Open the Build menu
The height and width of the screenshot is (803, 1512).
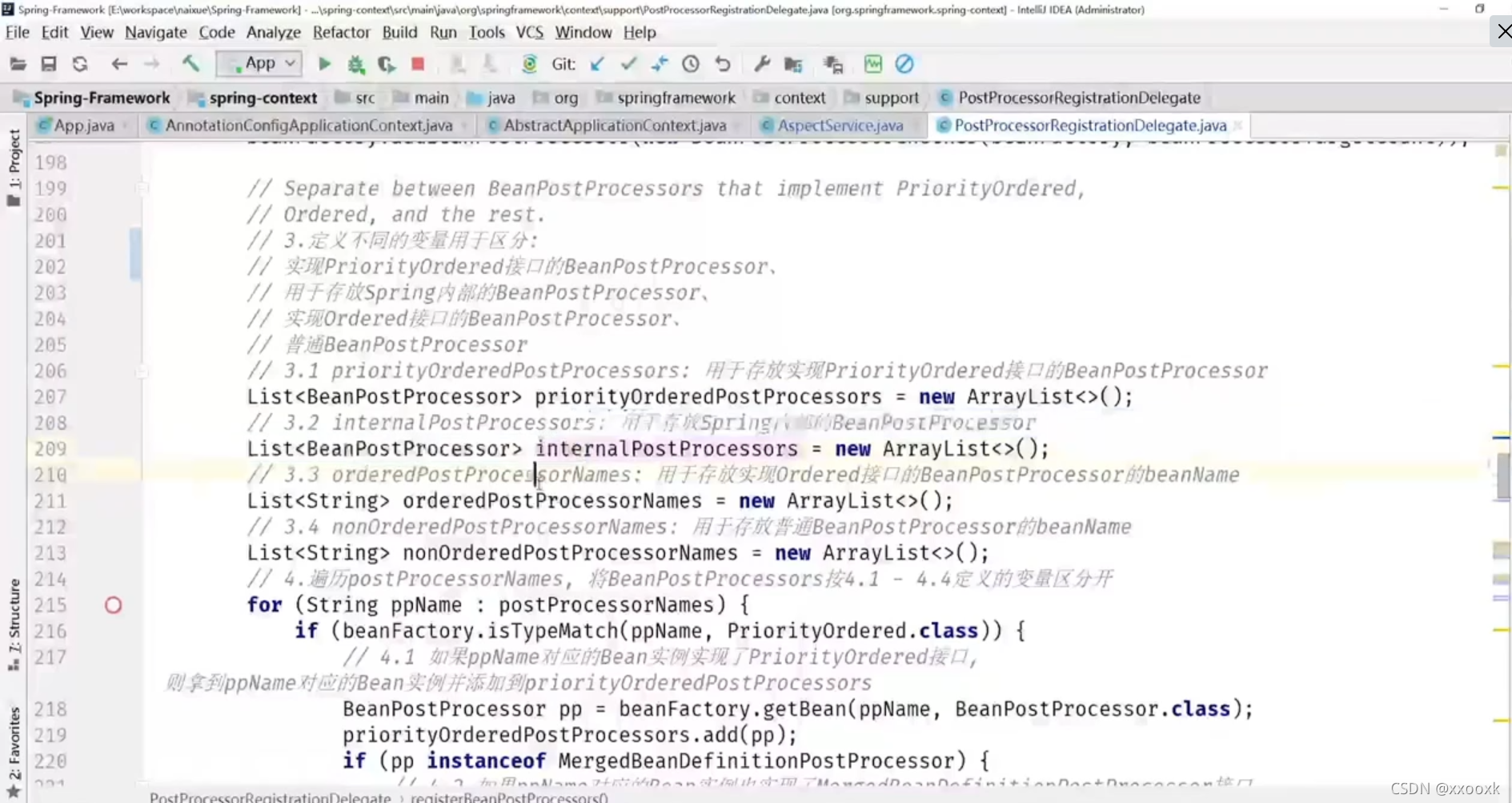point(399,32)
